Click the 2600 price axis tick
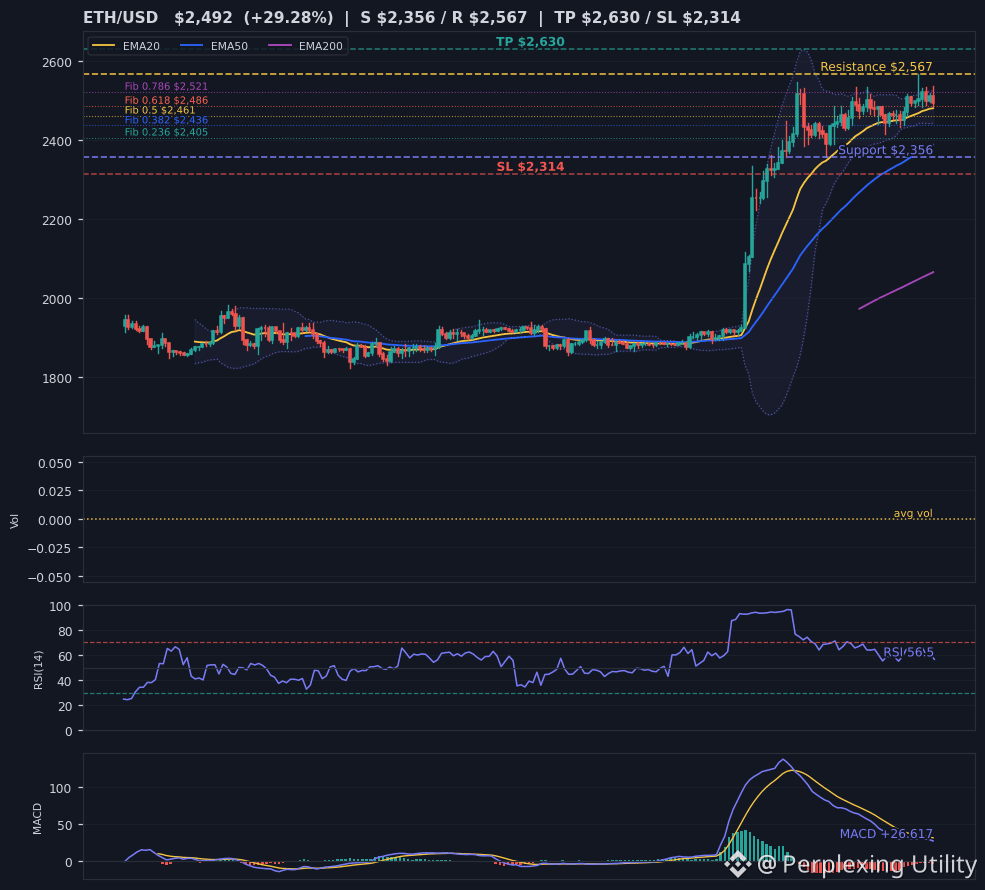Image resolution: width=985 pixels, height=890 pixels. 57,62
